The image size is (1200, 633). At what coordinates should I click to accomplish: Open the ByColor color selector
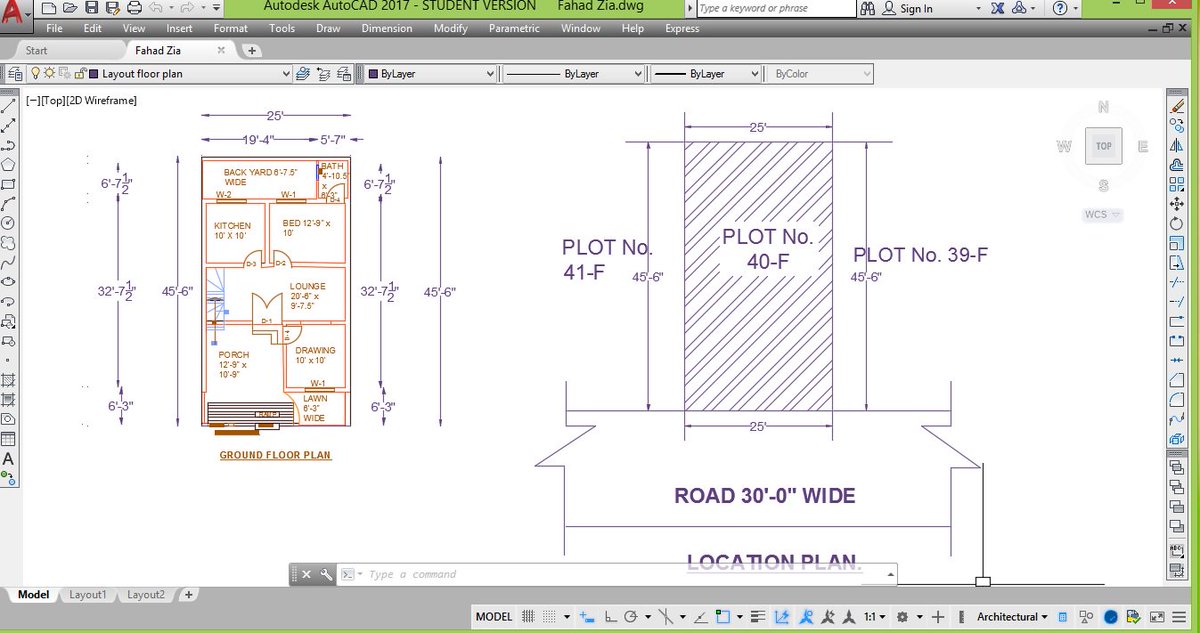pyautogui.click(x=868, y=73)
